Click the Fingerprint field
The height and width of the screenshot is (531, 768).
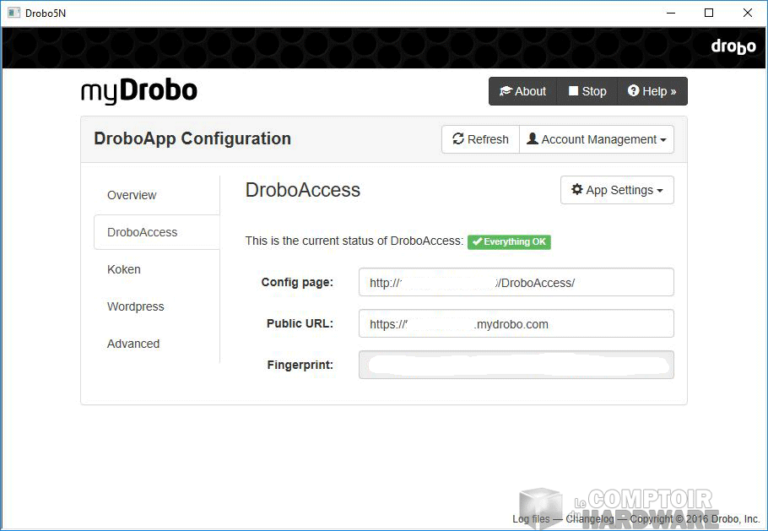pyautogui.click(x=516, y=365)
